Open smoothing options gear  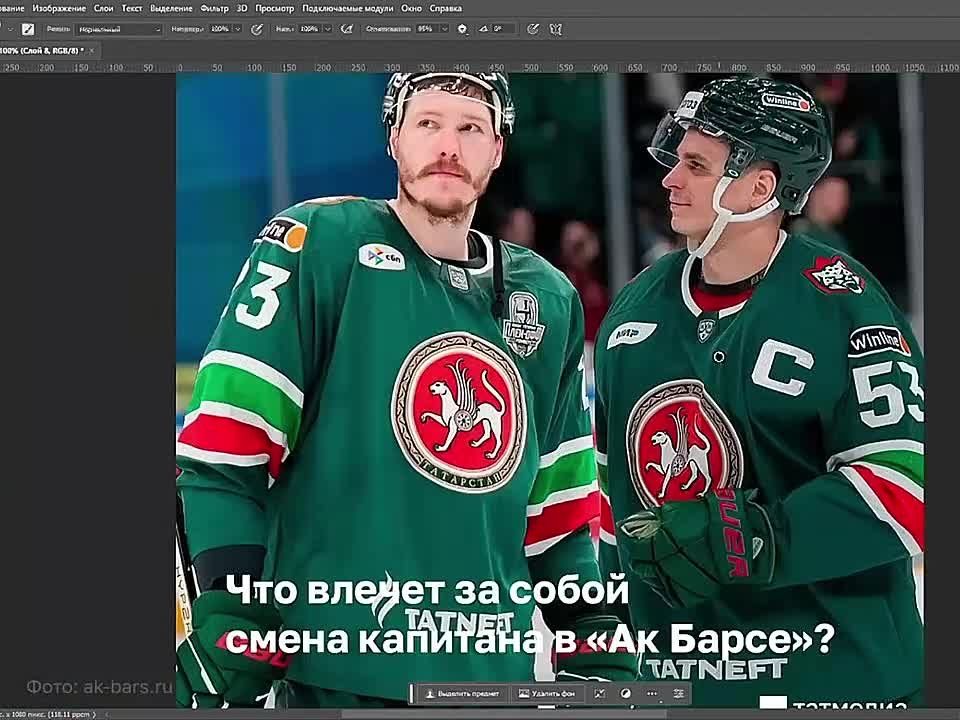pyautogui.click(x=462, y=29)
